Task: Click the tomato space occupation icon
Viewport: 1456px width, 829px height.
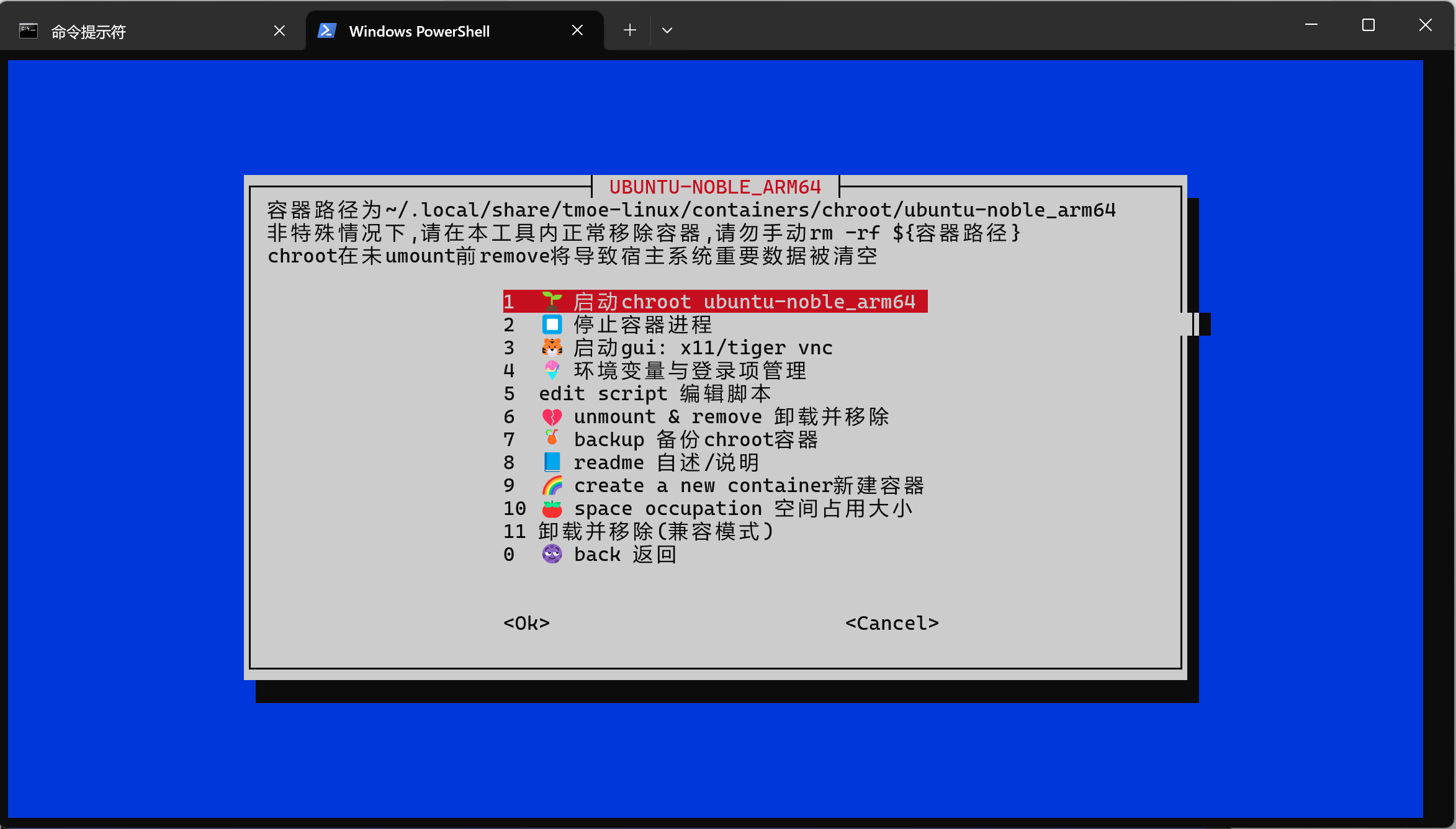Action: (552, 509)
